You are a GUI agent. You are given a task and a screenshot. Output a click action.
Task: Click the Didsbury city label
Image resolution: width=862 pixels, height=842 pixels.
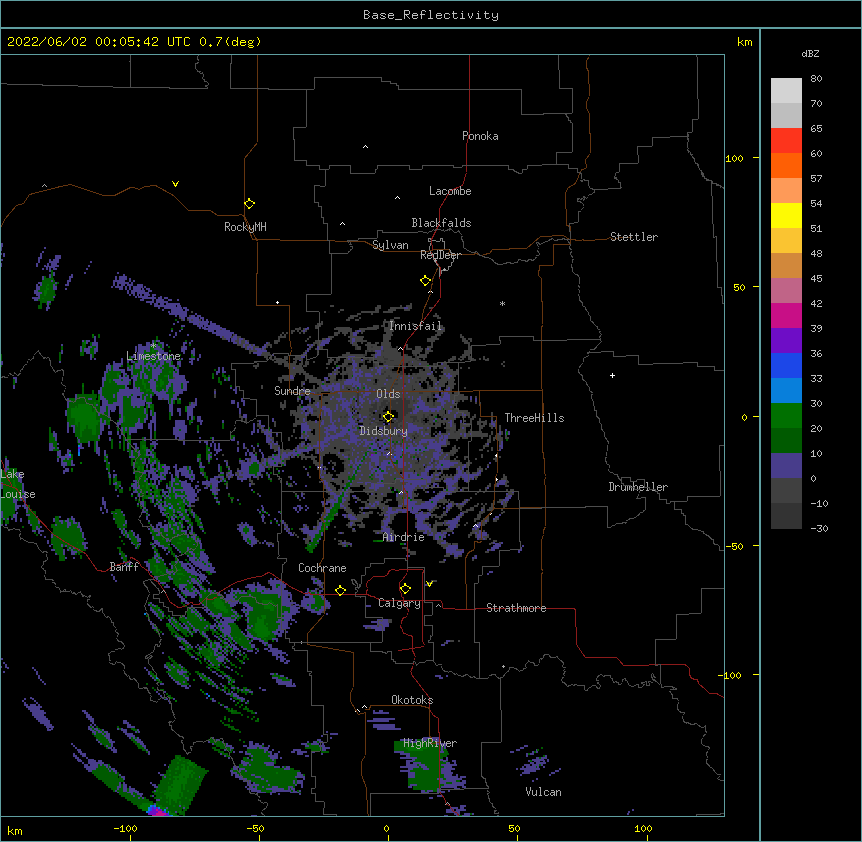click(x=384, y=431)
